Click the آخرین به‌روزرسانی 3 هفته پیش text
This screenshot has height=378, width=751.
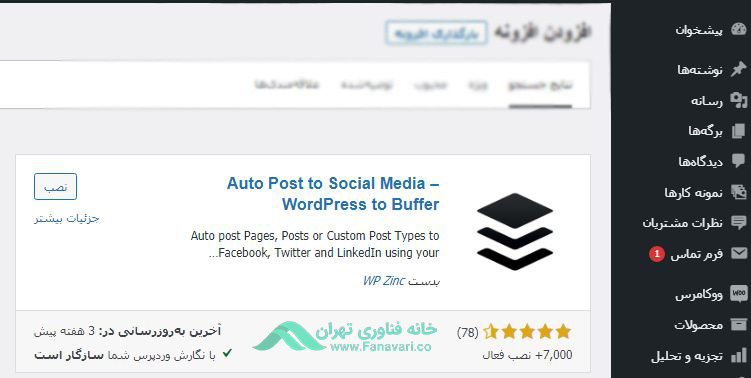click(x=127, y=331)
